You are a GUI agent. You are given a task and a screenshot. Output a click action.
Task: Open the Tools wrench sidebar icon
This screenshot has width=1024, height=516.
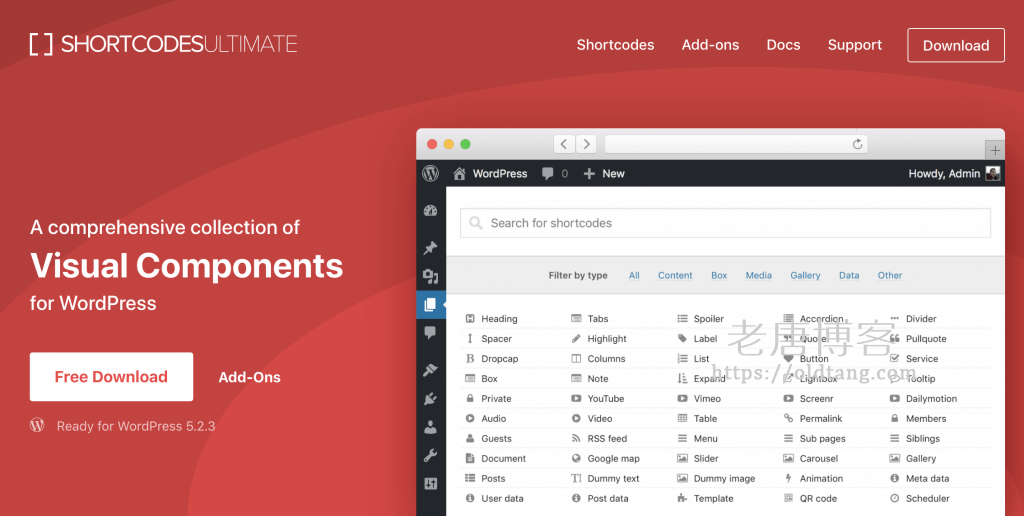pos(431,456)
